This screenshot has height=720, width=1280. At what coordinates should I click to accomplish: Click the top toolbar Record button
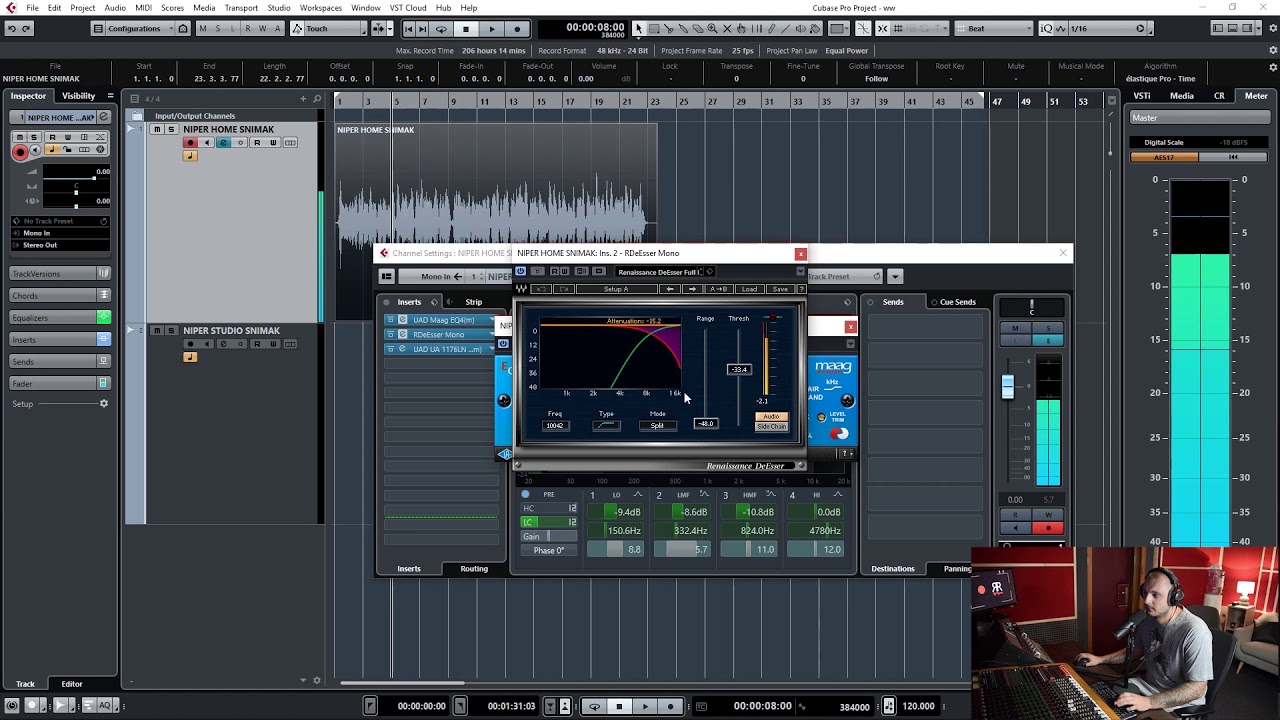[517, 29]
